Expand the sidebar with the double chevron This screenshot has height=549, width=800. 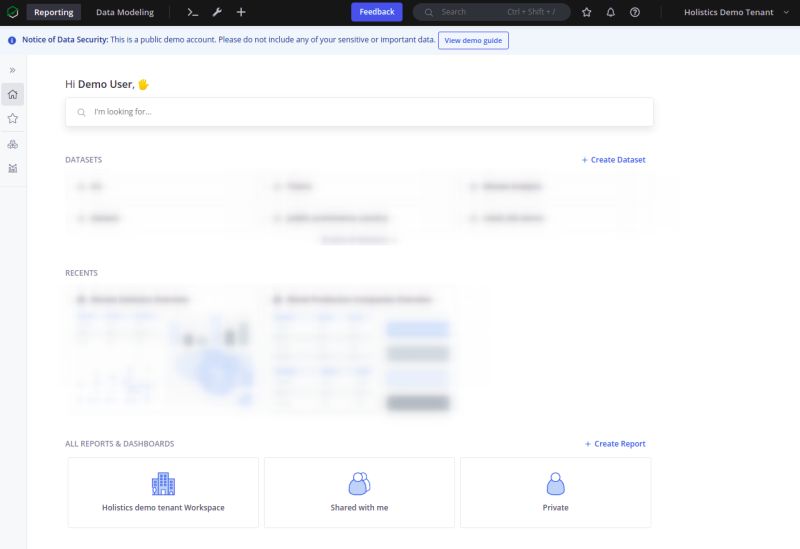point(13,70)
